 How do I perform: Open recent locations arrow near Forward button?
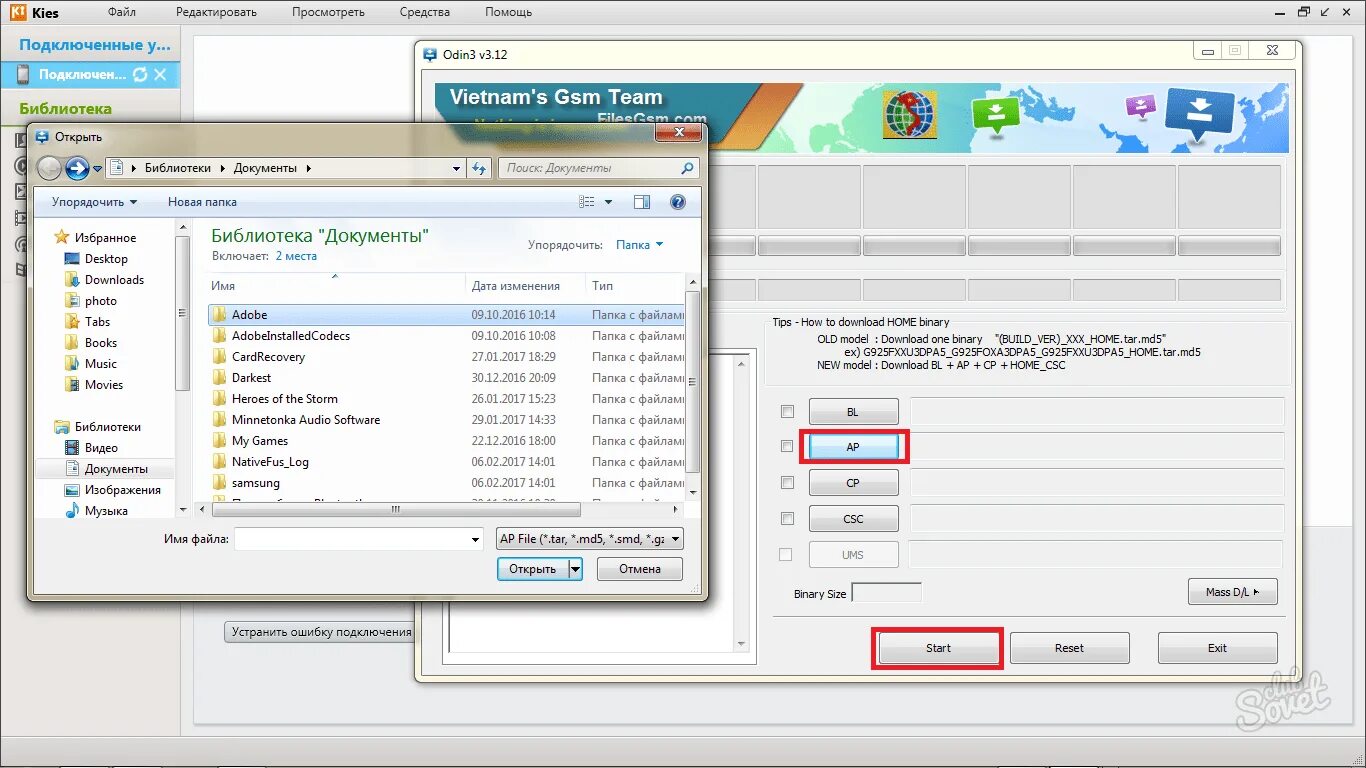click(97, 169)
